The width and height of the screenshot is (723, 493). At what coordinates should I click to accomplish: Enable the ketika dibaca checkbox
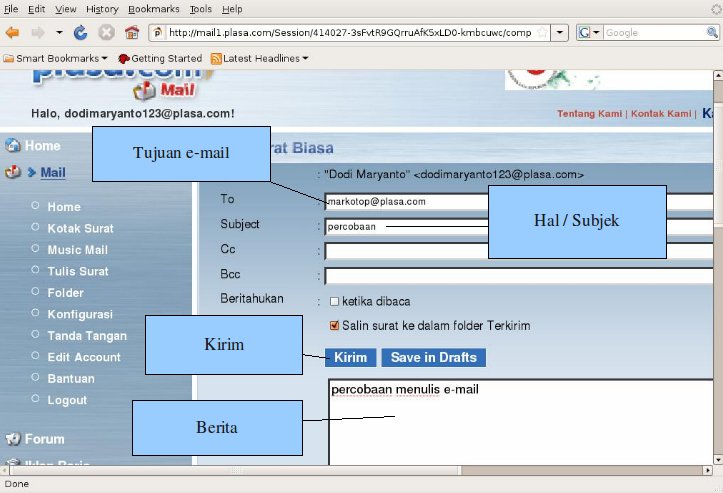(x=334, y=302)
